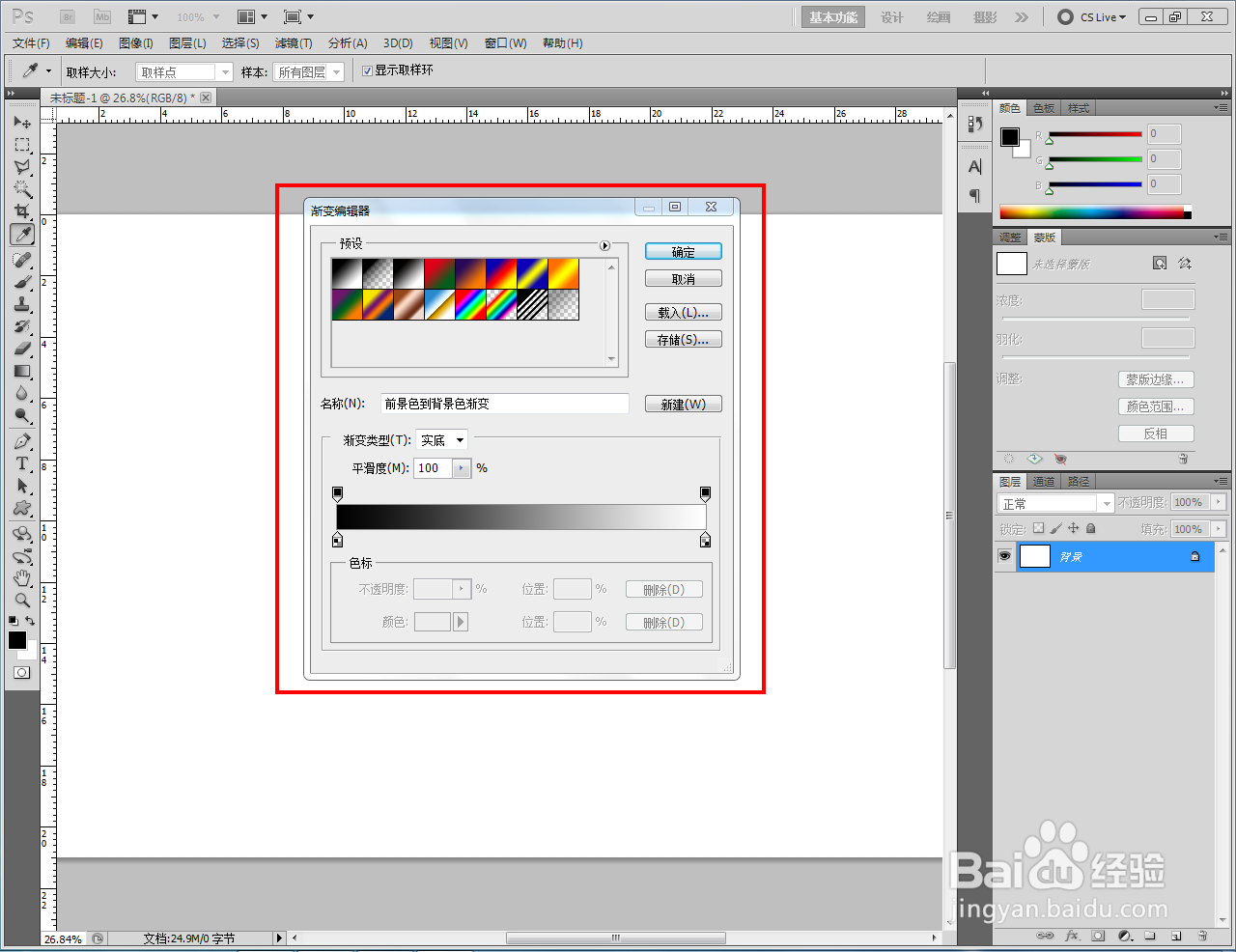This screenshot has width=1236, height=952.
Task: Toggle lock all icon
Action: coord(1090,528)
